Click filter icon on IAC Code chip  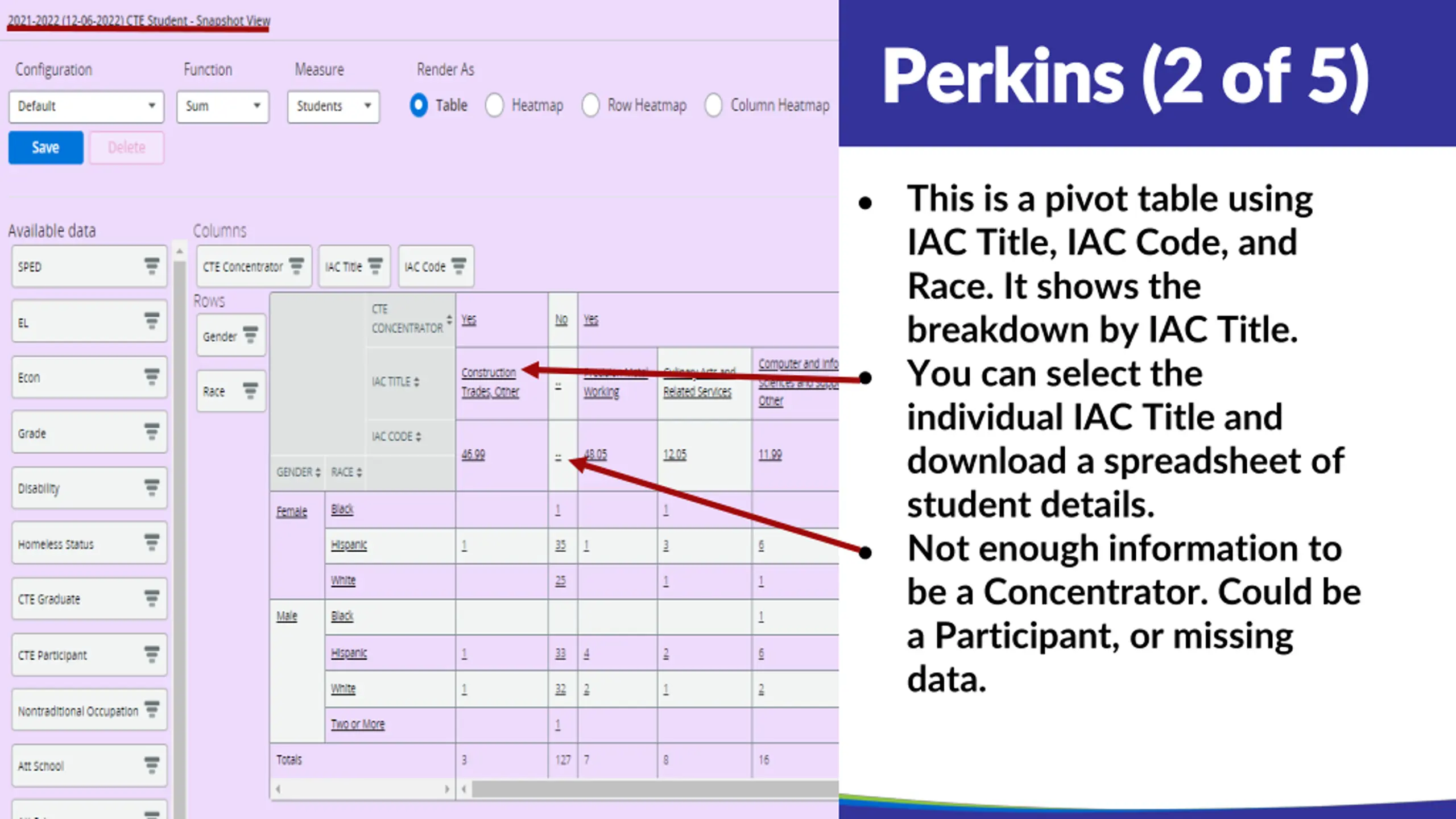(458, 266)
